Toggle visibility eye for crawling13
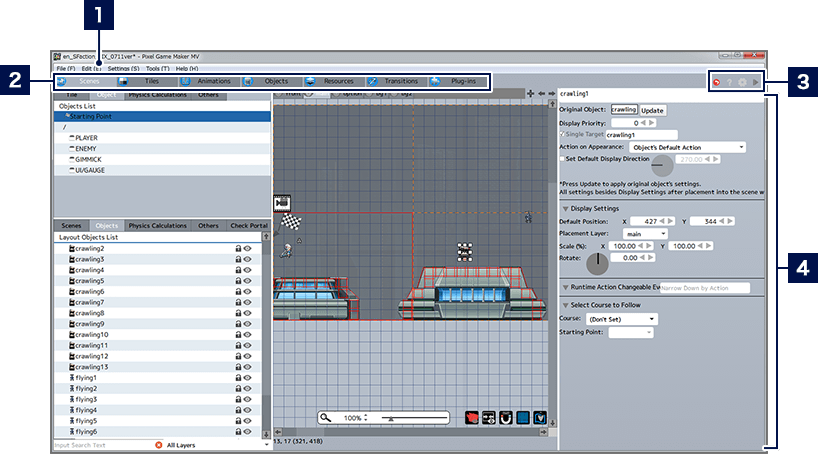818x454 pixels. (247, 367)
